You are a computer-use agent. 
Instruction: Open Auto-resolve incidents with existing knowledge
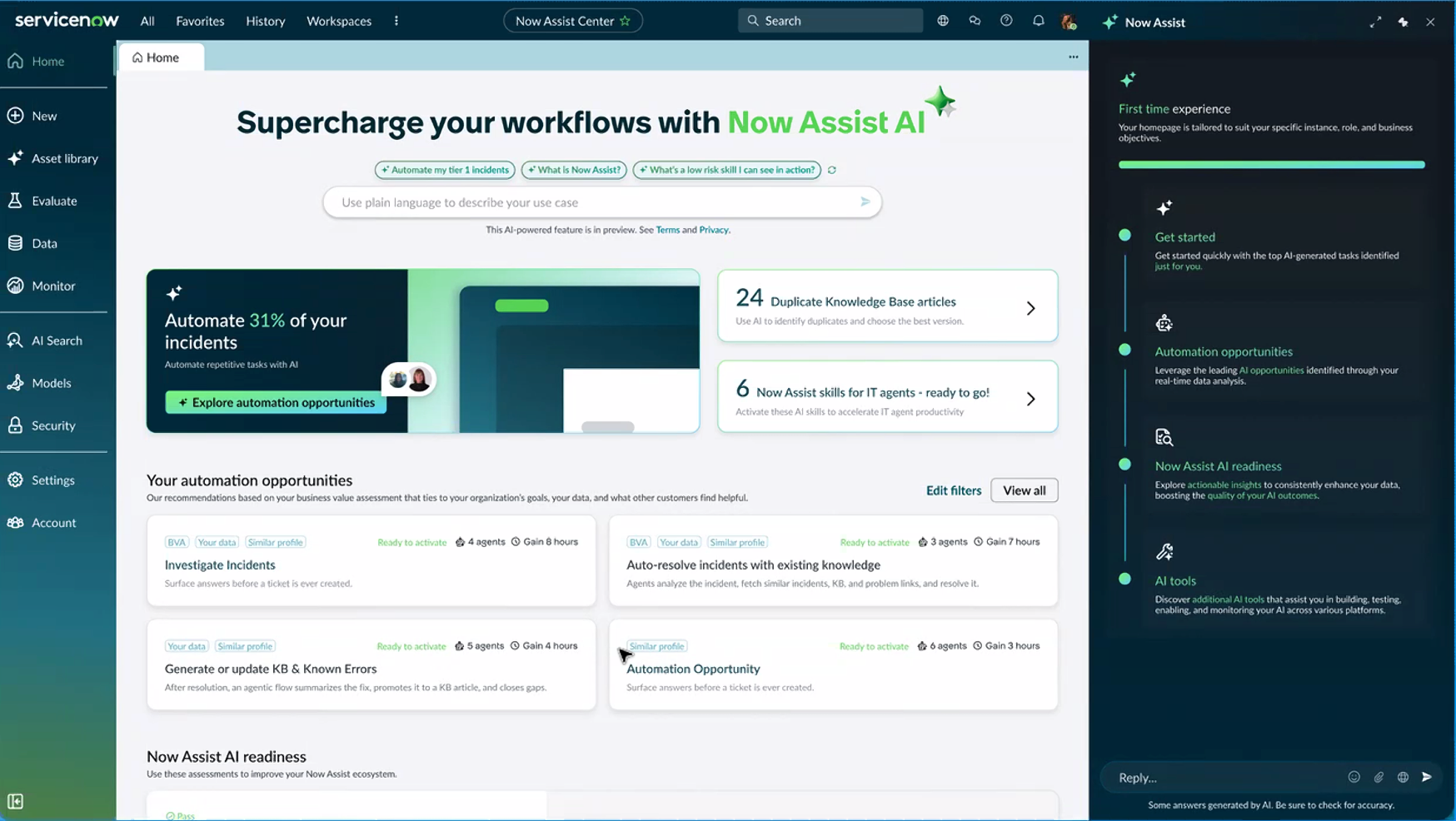[x=833, y=560]
